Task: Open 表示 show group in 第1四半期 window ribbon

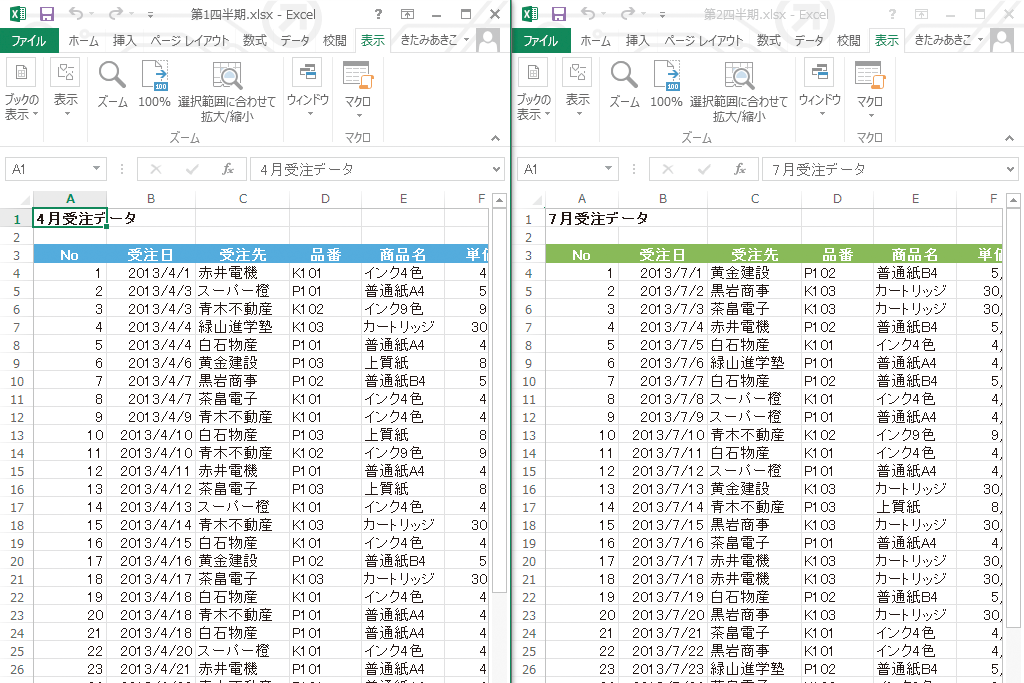Action: [65, 89]
